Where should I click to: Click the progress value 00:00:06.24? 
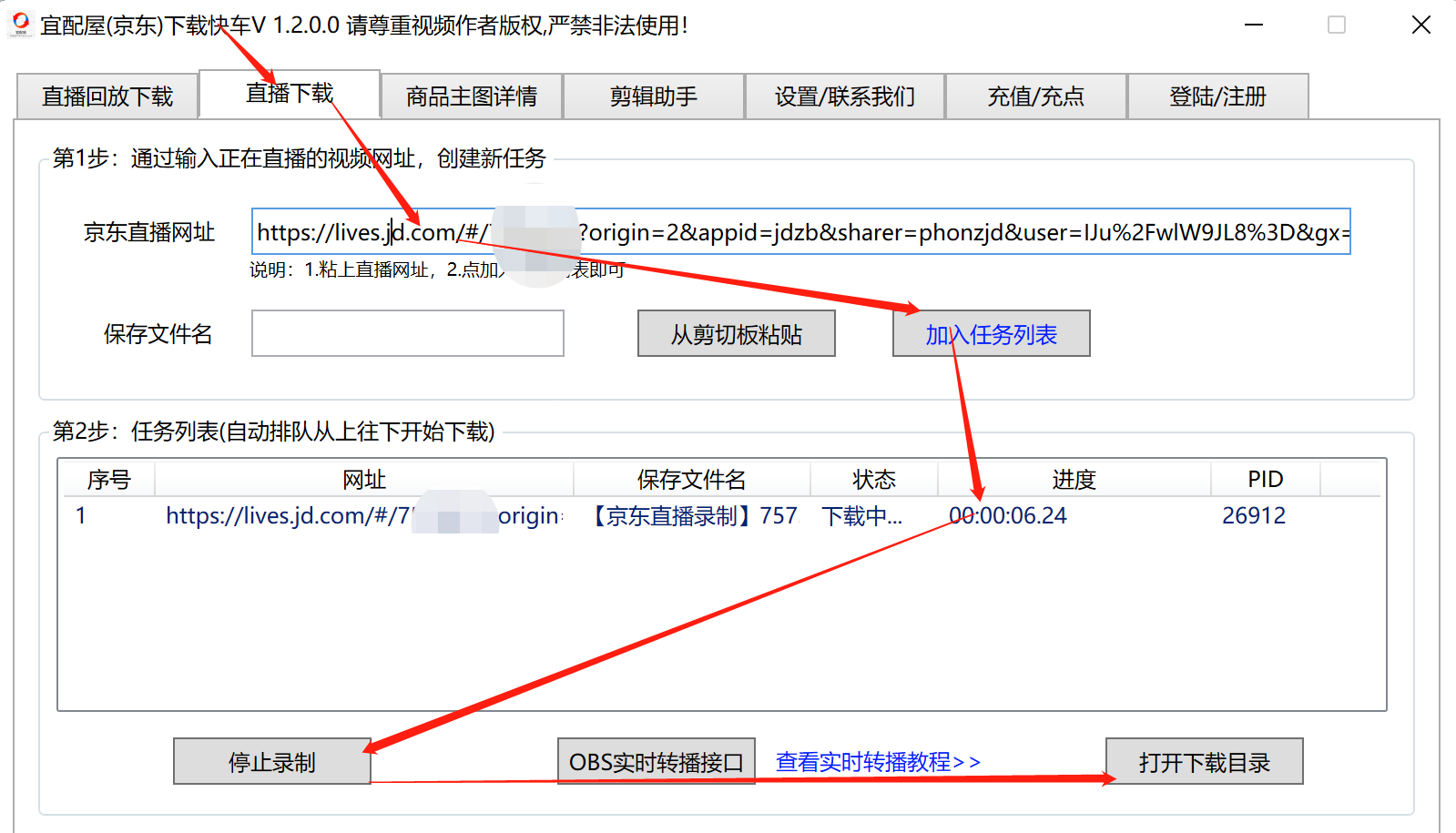click(x=1008, y=516)
